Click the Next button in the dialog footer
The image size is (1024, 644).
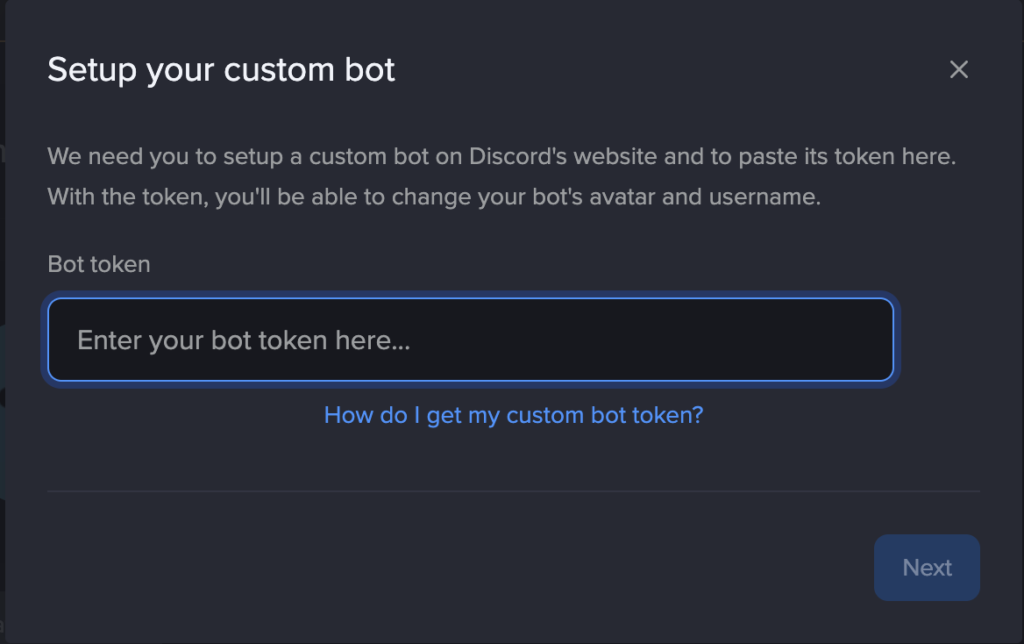926,568
